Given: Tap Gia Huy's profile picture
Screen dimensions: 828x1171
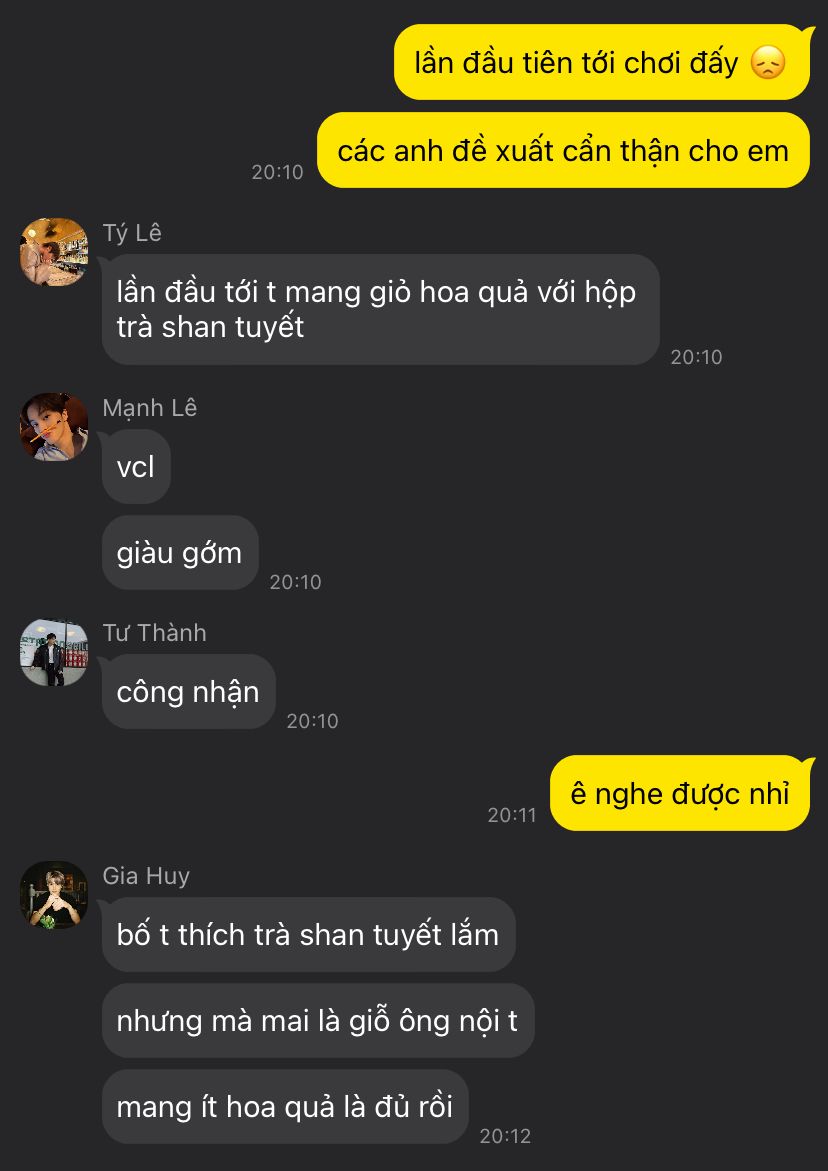Looking at the screenshot, I should click(x=54, y=895).
